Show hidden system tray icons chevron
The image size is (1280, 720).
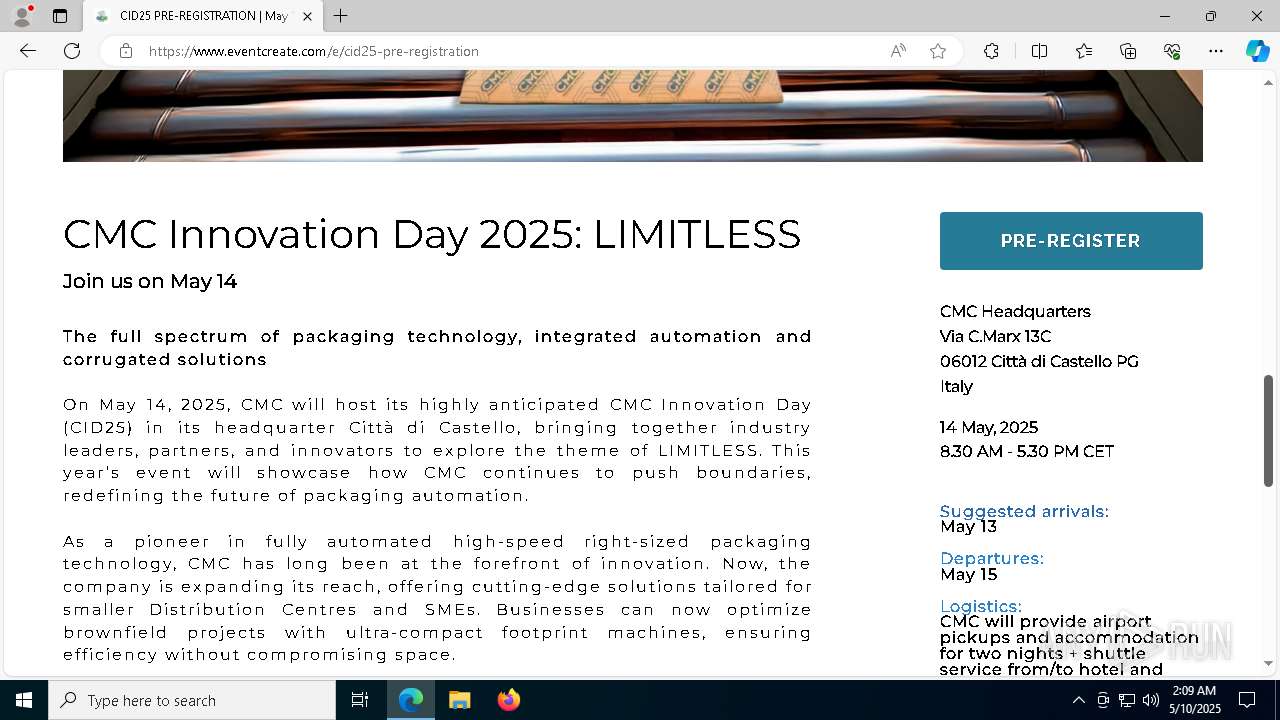[x=1078, y=700]
